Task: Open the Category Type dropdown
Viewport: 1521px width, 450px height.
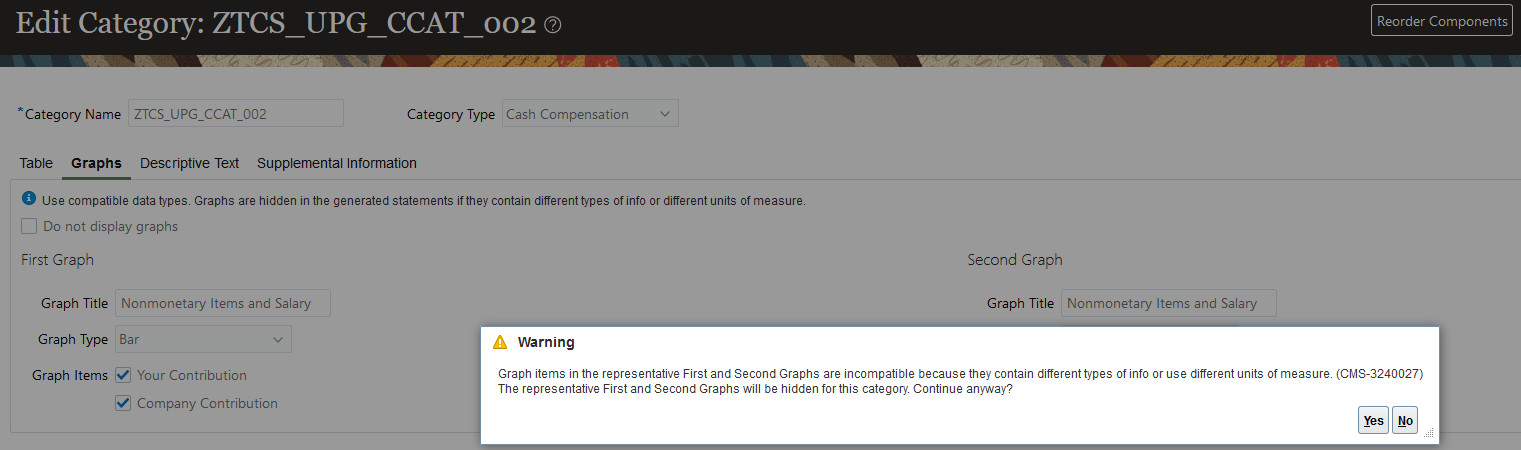Action: point(590,114)
